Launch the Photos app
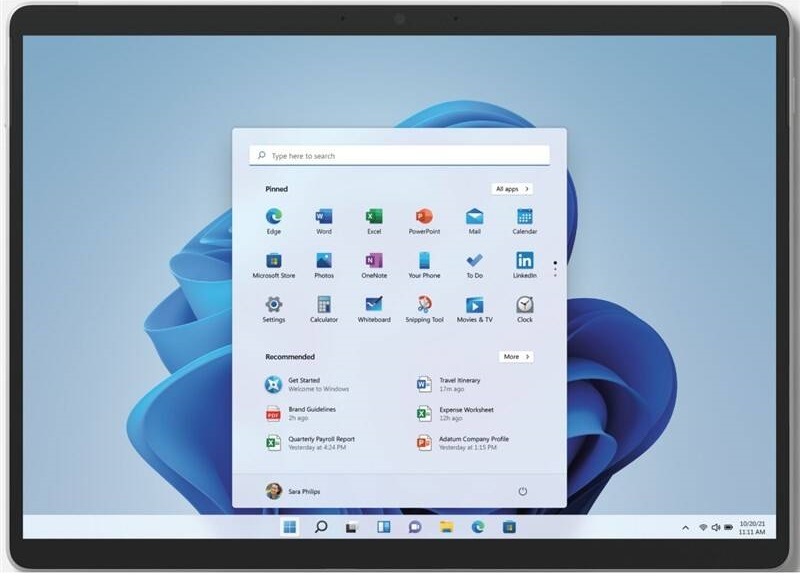Viewport: 800px width, 577px height. coord(324,265)
